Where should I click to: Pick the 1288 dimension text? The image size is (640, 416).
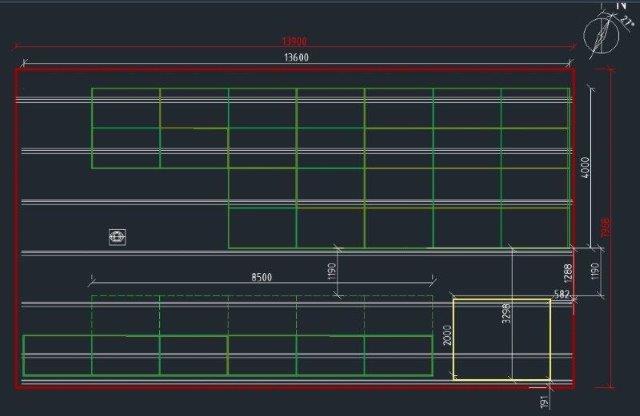[x=568, y=273]
